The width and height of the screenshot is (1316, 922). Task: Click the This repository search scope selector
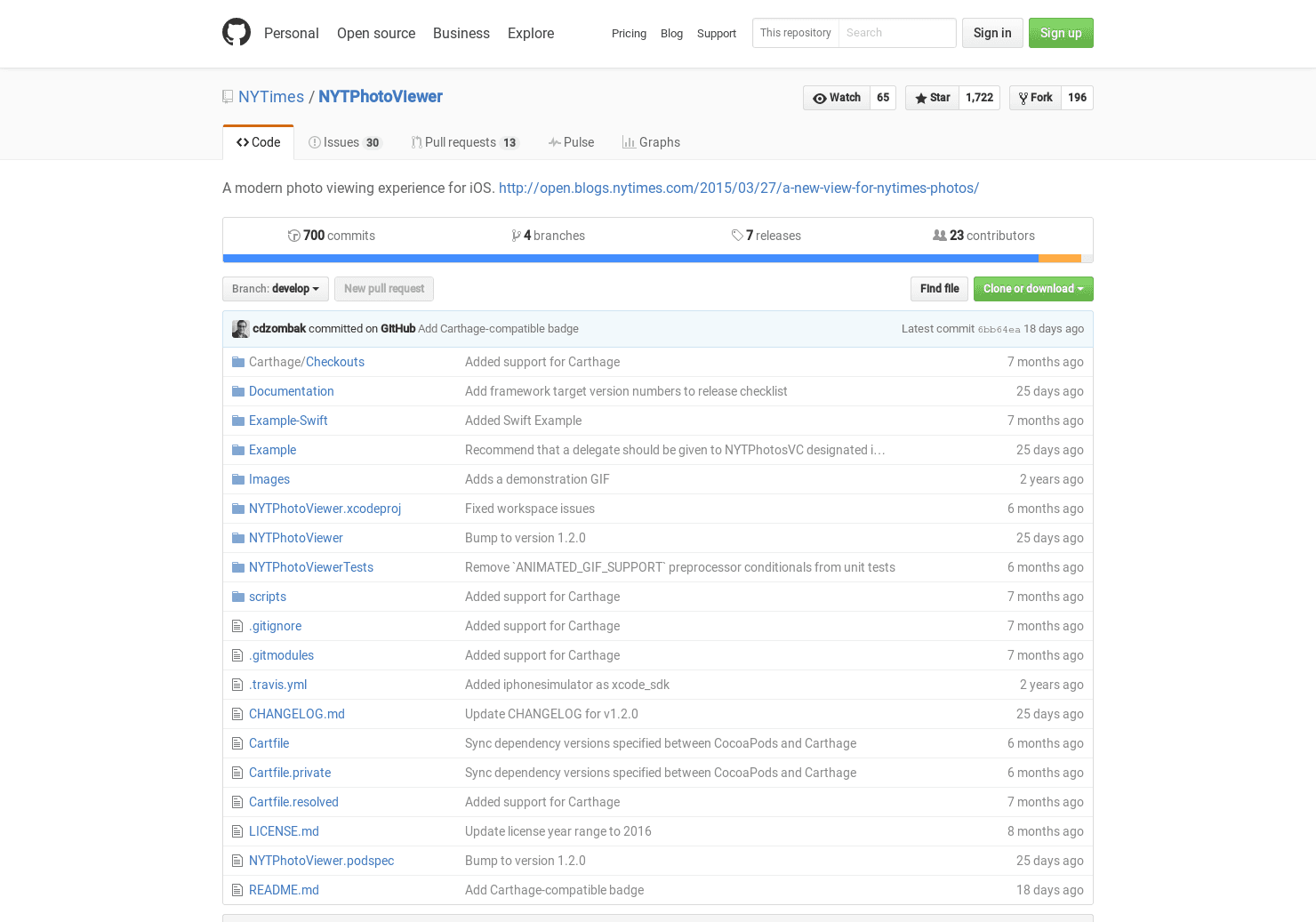tap(795, 33)
